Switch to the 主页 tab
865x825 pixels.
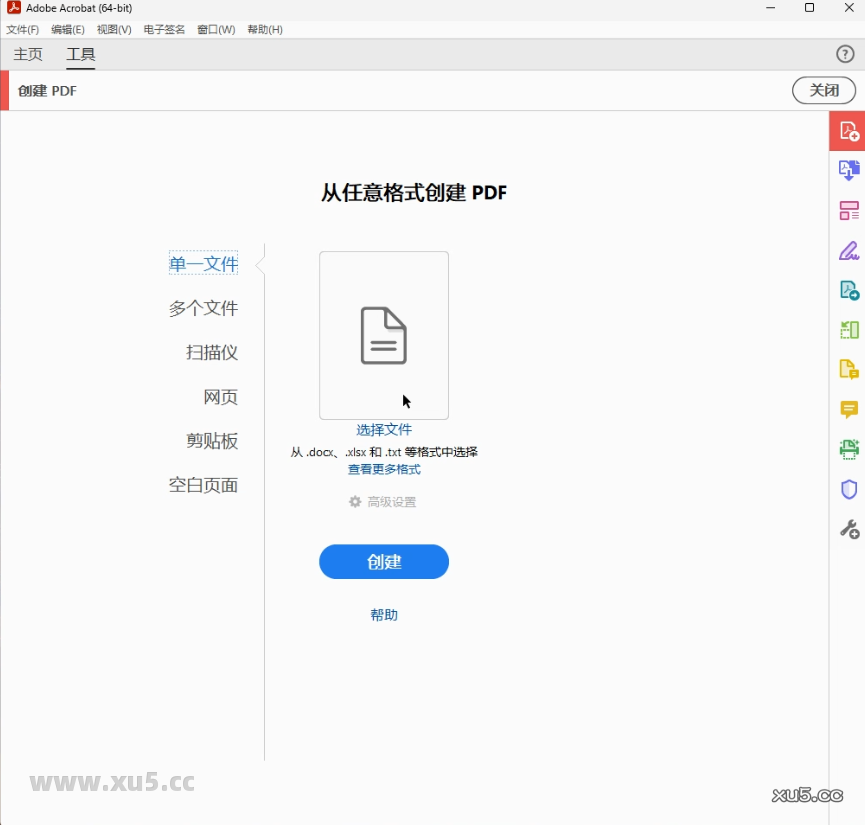pos(28,55)
